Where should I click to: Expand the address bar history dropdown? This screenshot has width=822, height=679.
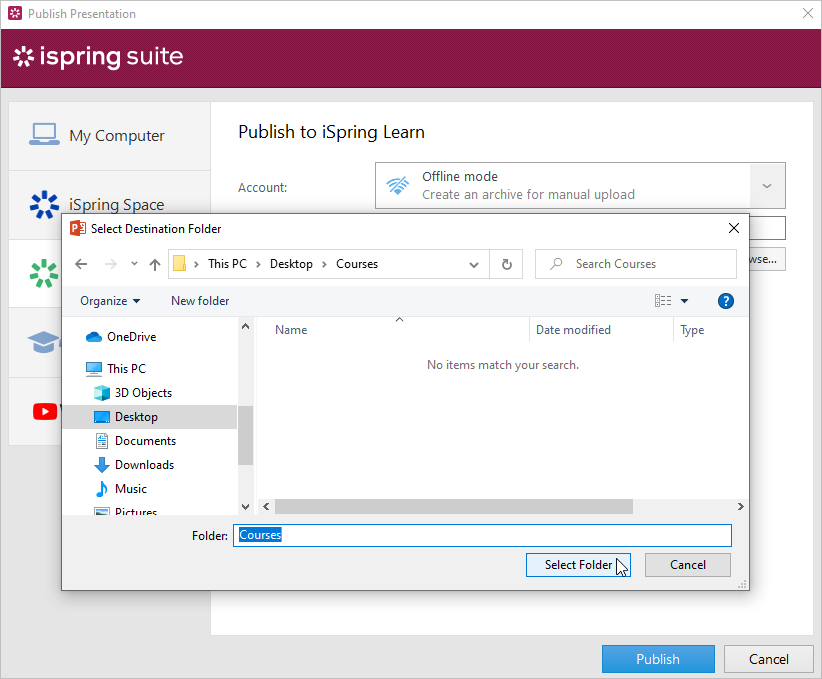474,264
